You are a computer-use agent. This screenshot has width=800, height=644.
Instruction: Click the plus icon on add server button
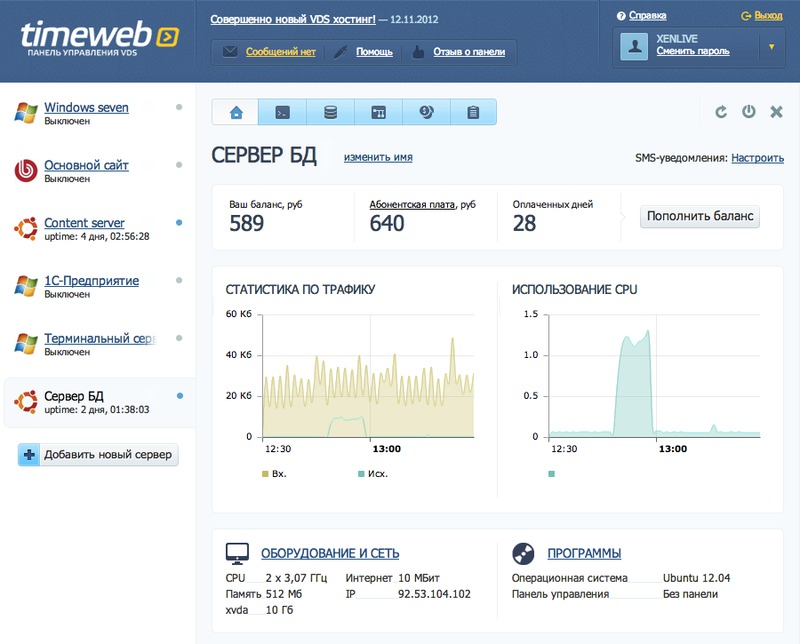29,454
